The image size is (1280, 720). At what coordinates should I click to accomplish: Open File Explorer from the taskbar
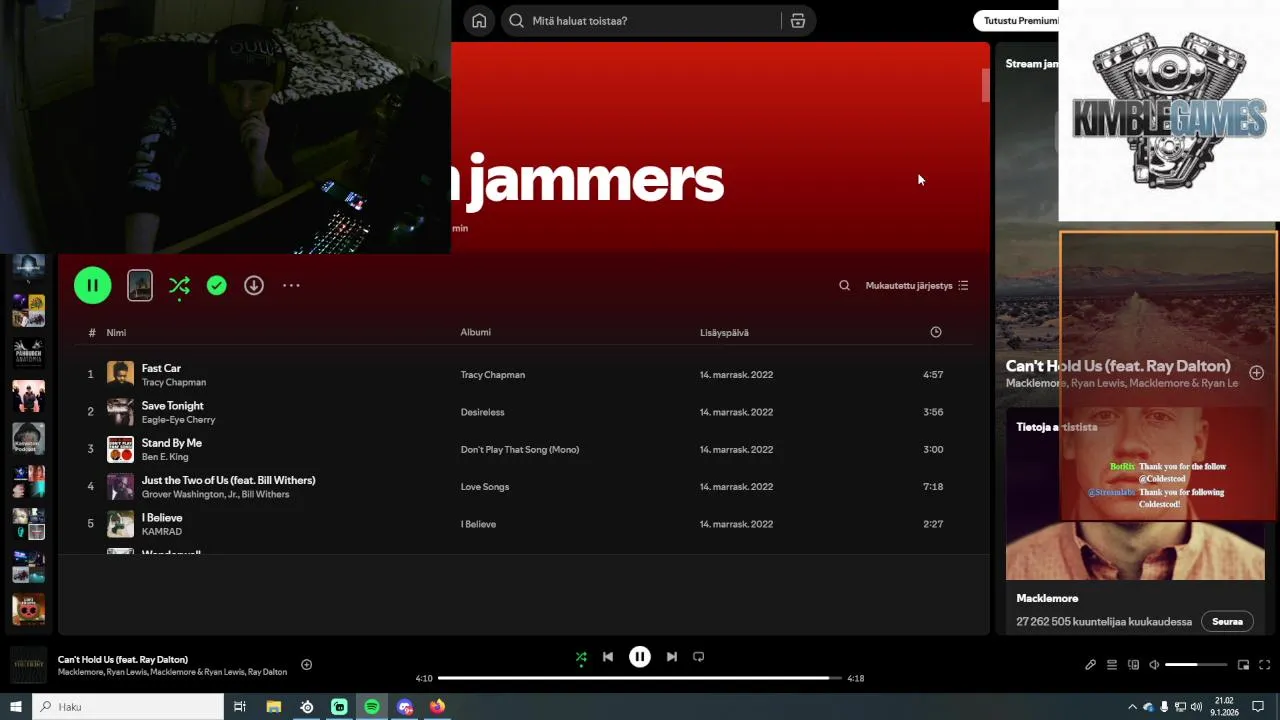click(274, 707)
